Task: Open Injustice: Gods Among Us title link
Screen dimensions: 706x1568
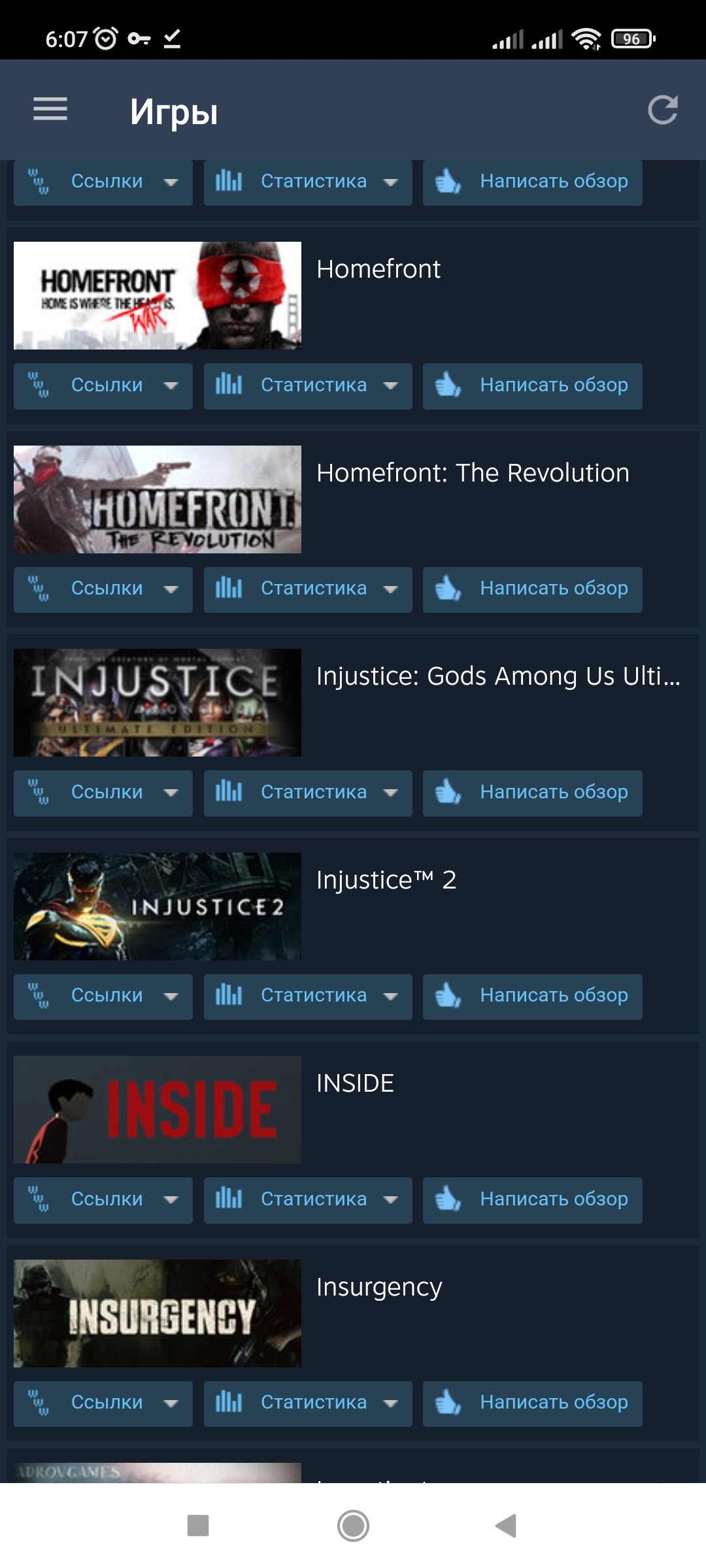Action: 498,676
